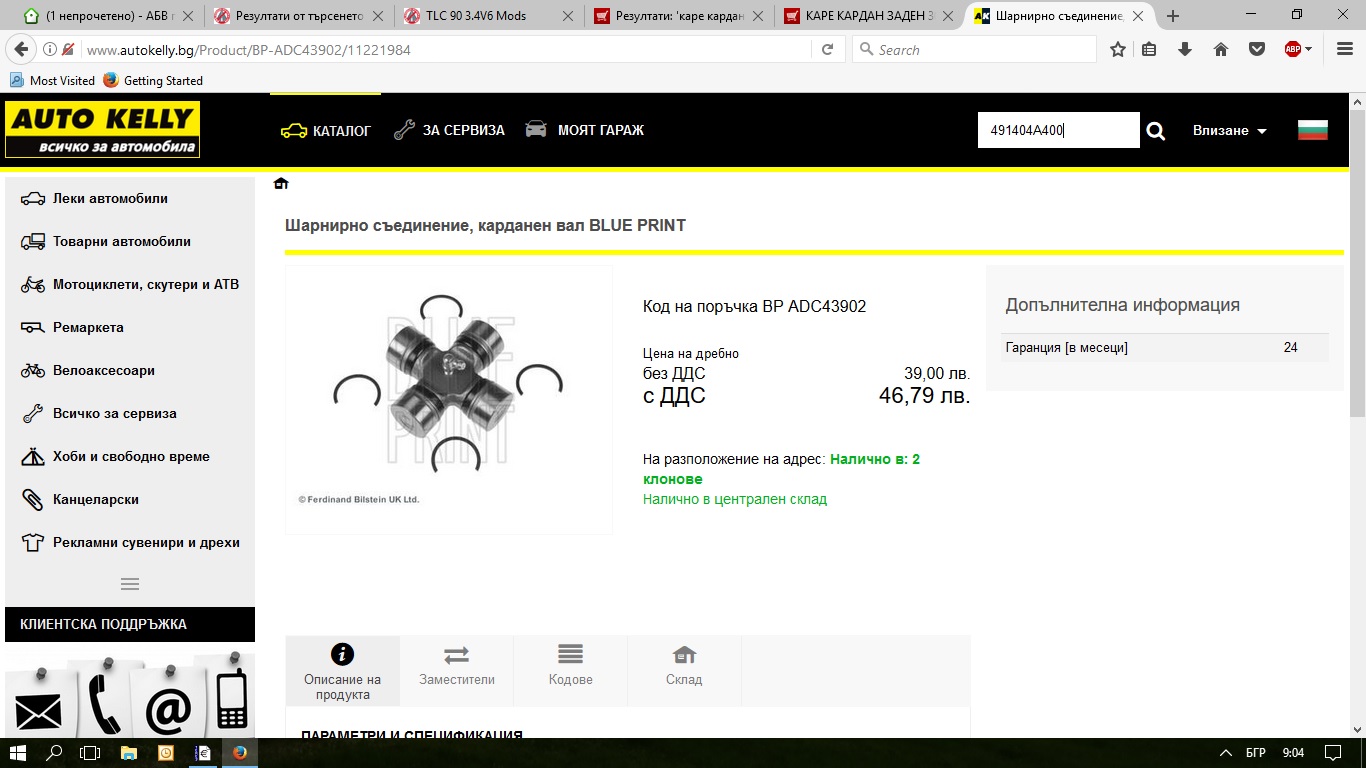
Task: Click the Firefox home icon
Action: click(x=1221, y=49)
